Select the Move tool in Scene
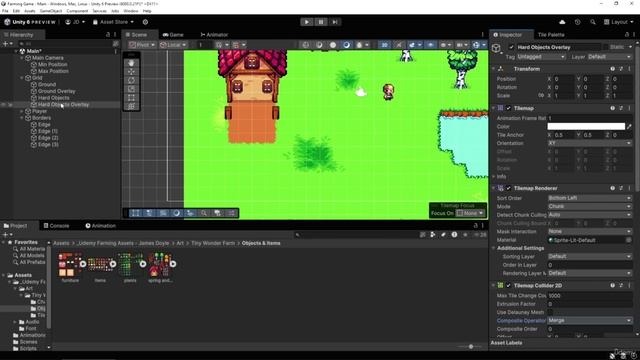Viewport: 640px width, 360px height. pos(131,71)
